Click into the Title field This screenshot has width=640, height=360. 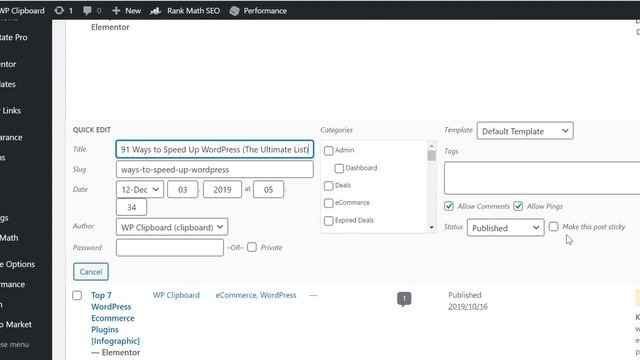[215, 149]
